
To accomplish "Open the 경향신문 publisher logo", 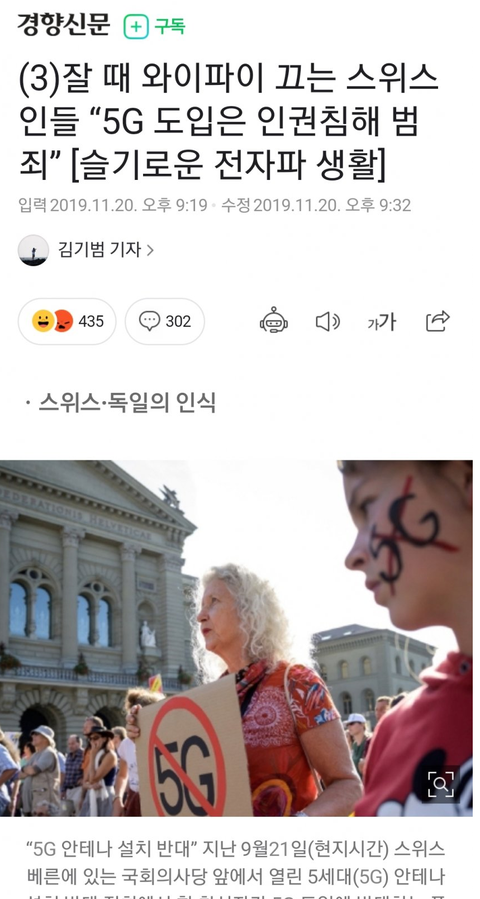I will coord(63,25).
